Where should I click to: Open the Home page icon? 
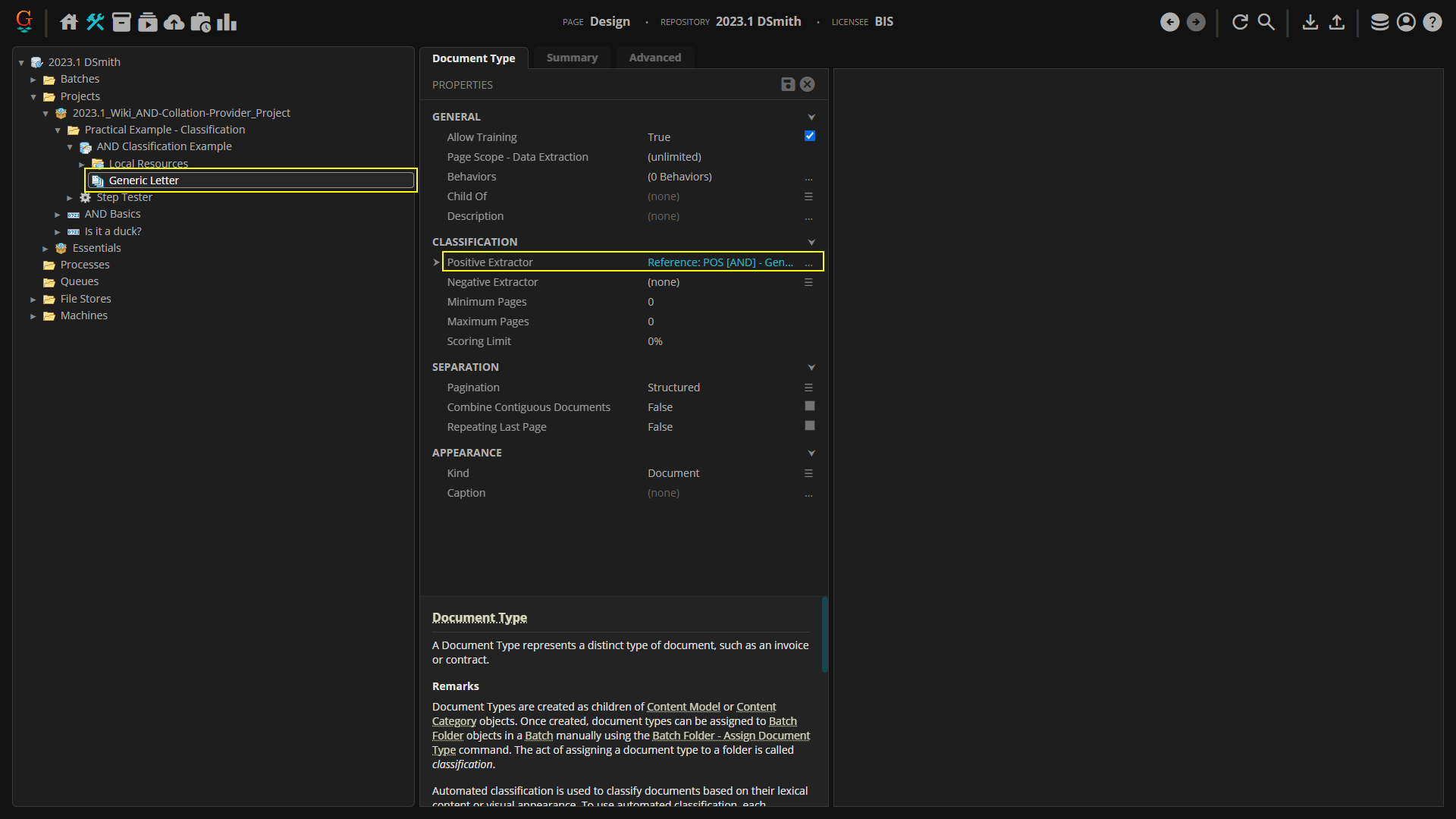click(69, 22)
